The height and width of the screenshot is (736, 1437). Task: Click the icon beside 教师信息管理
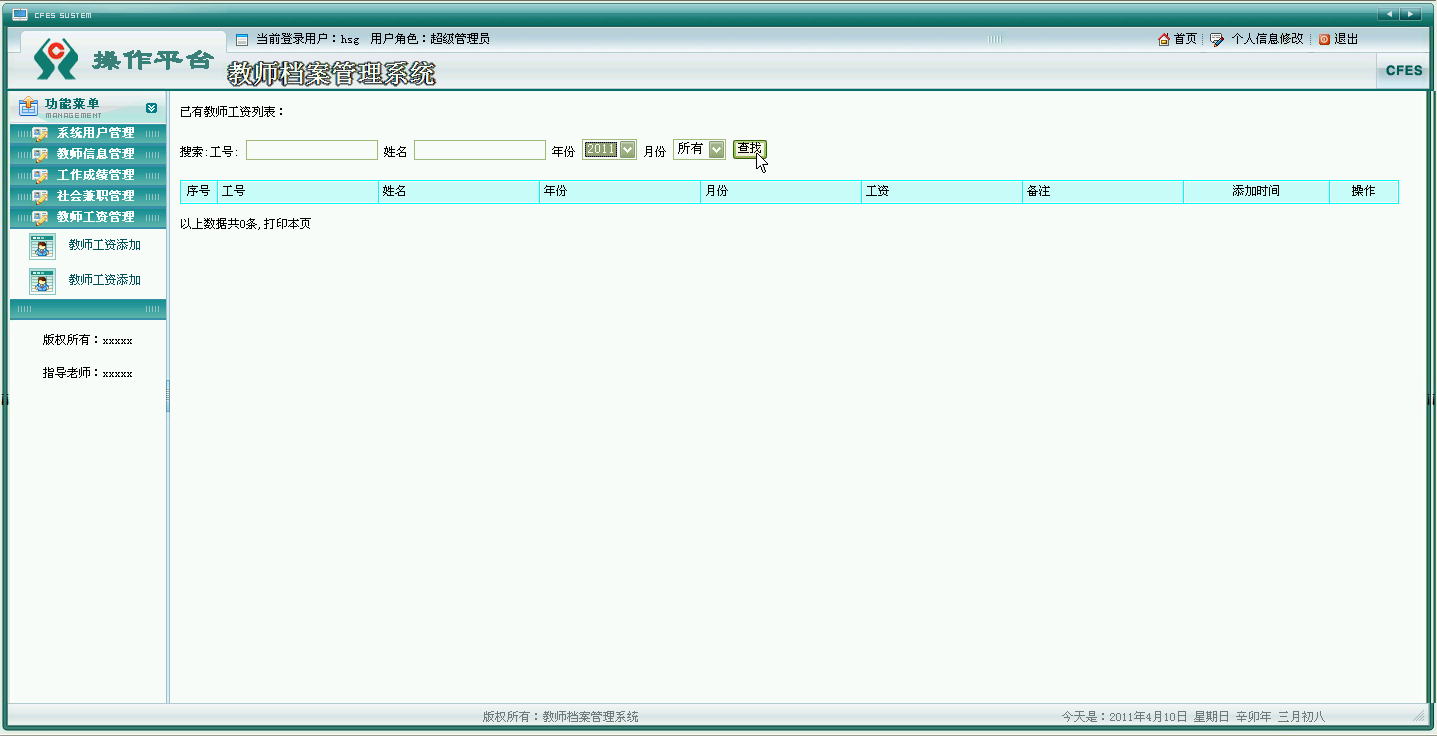(x=40, y=154)
